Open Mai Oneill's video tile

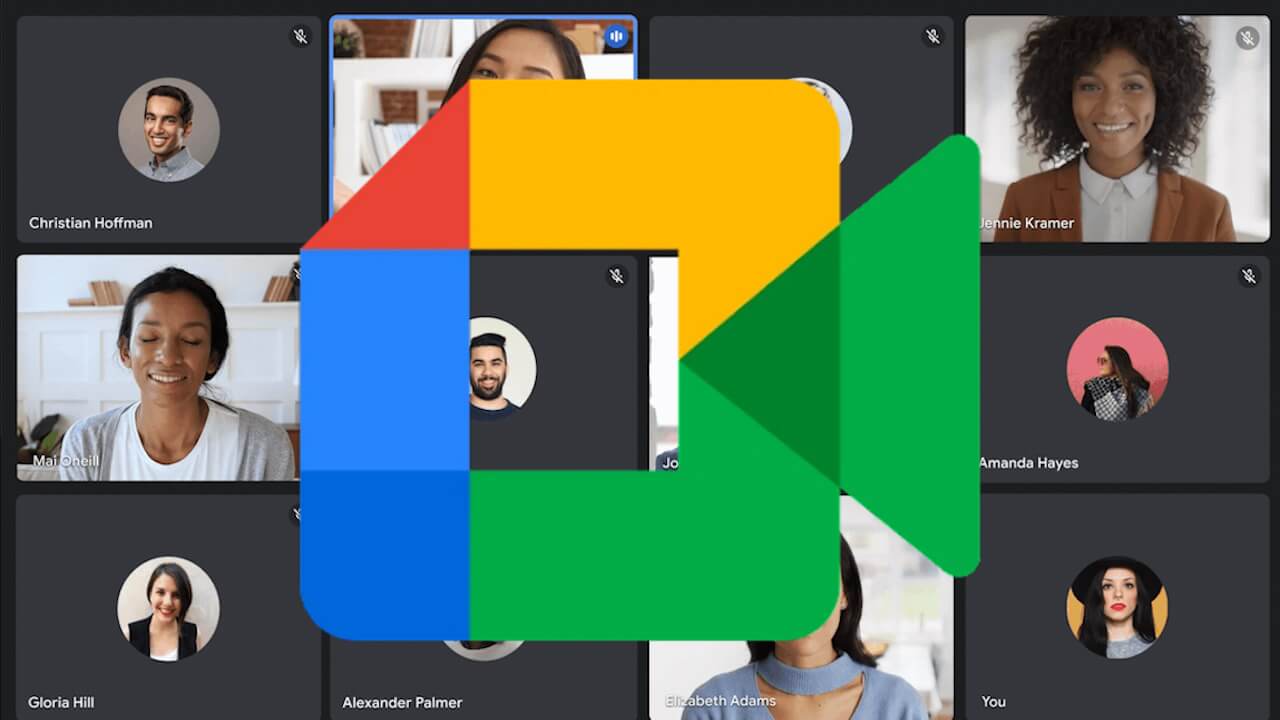coord(158,368)
